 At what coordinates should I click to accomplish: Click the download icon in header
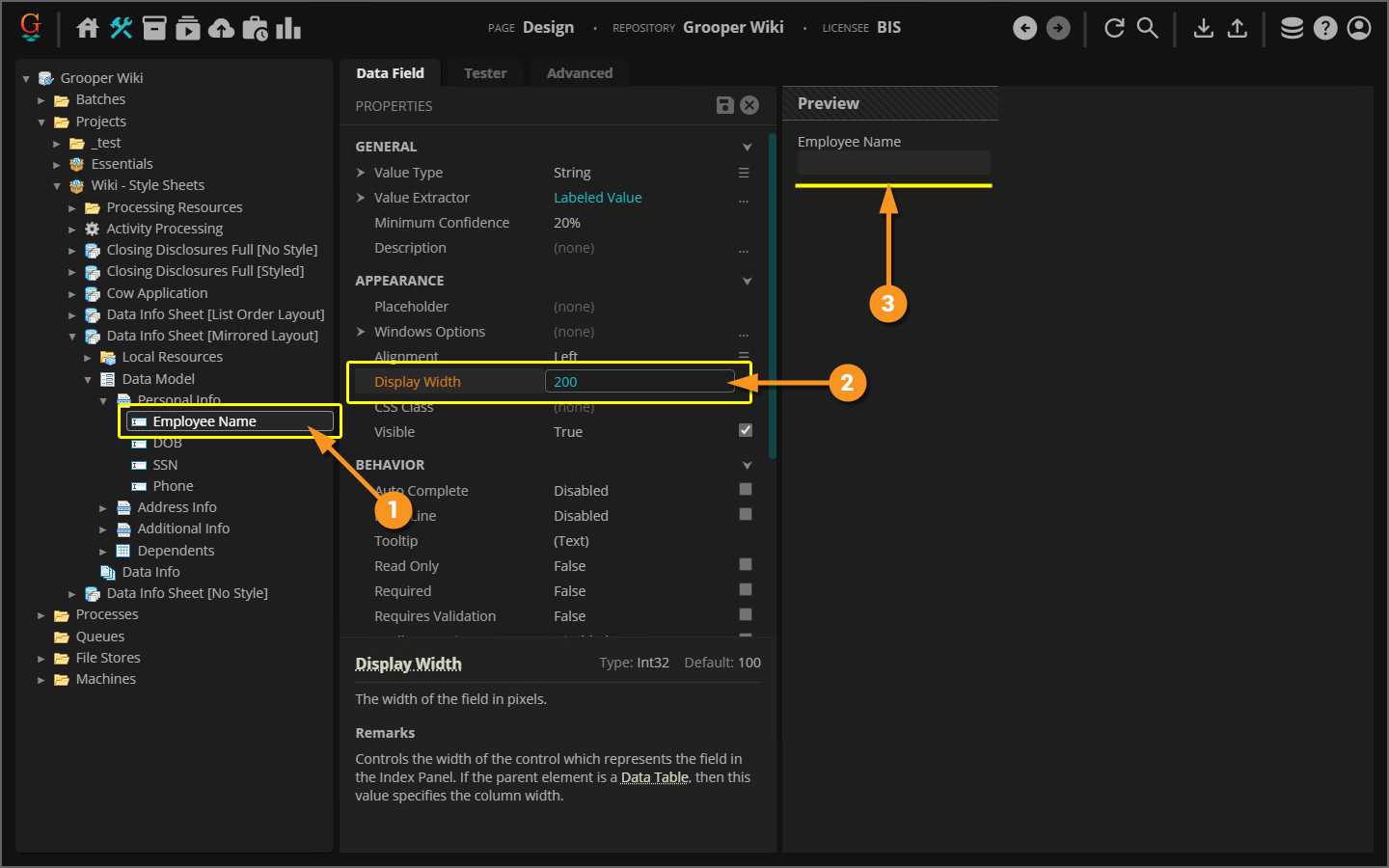click(x=1203, y=28)
